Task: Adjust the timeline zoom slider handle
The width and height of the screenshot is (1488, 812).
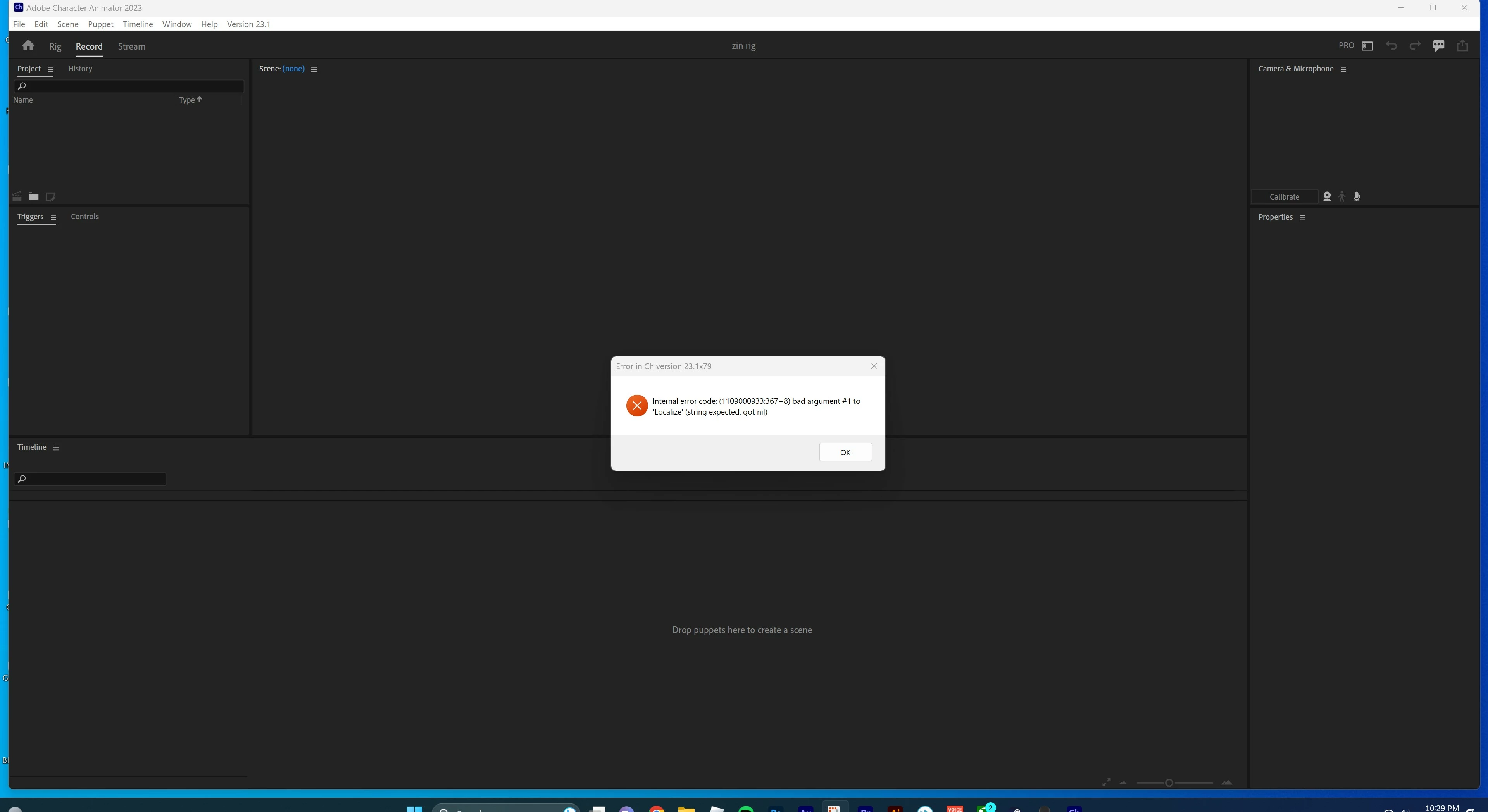Action: point(1169,783)
